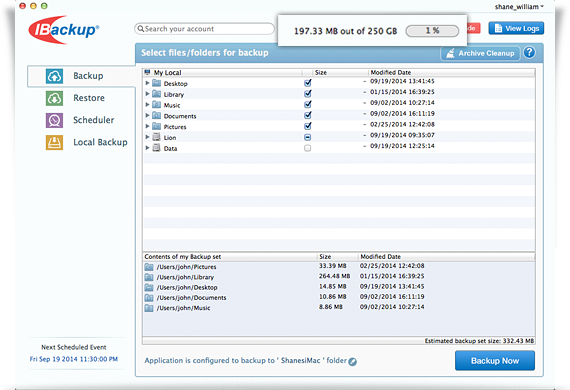Toggle the Lion drive partial checkbox
The width and height of the screenshot is (570, 390).
tap(308, 137)
